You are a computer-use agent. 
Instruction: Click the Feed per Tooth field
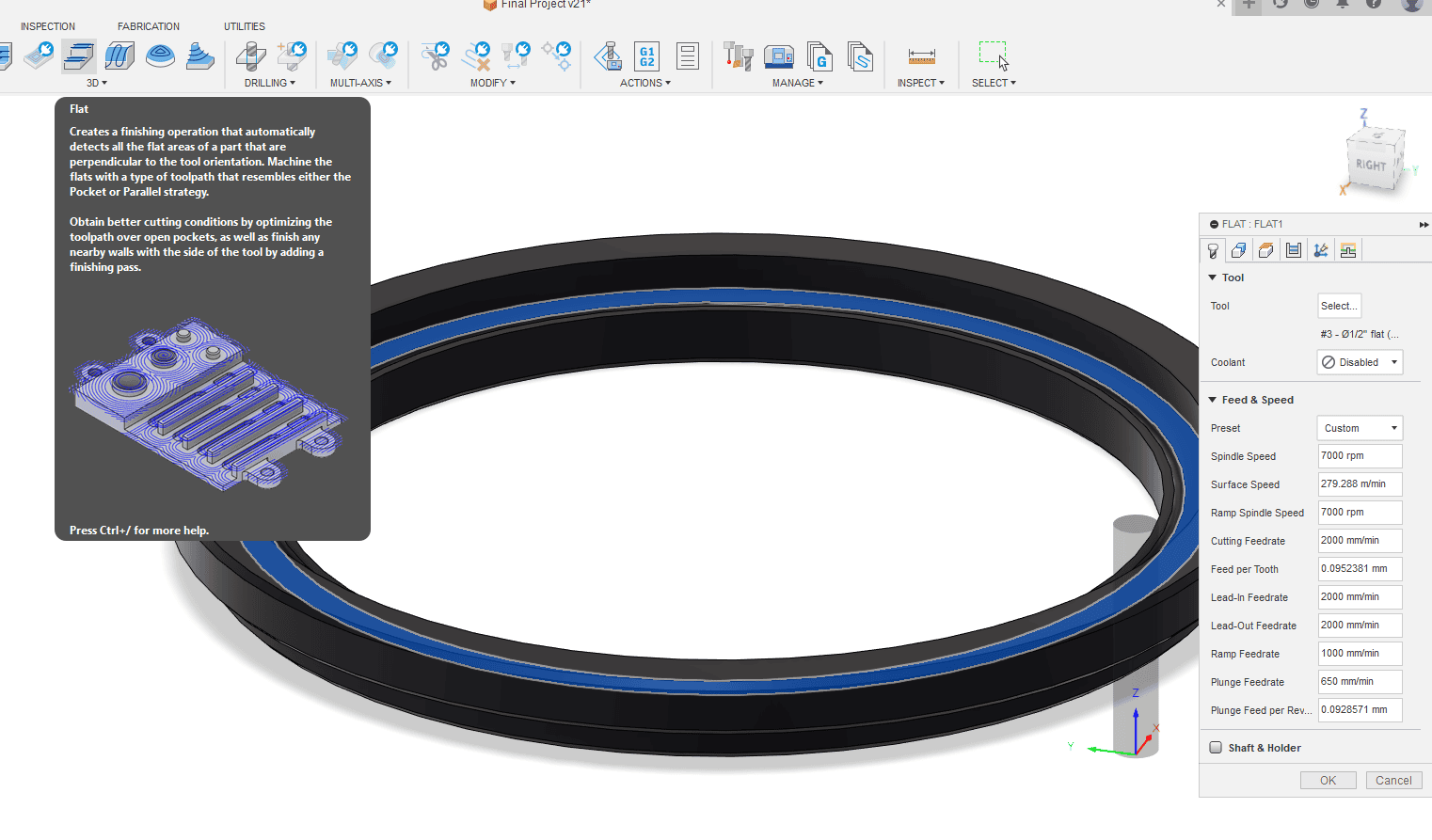click(x=1360, y=569)
